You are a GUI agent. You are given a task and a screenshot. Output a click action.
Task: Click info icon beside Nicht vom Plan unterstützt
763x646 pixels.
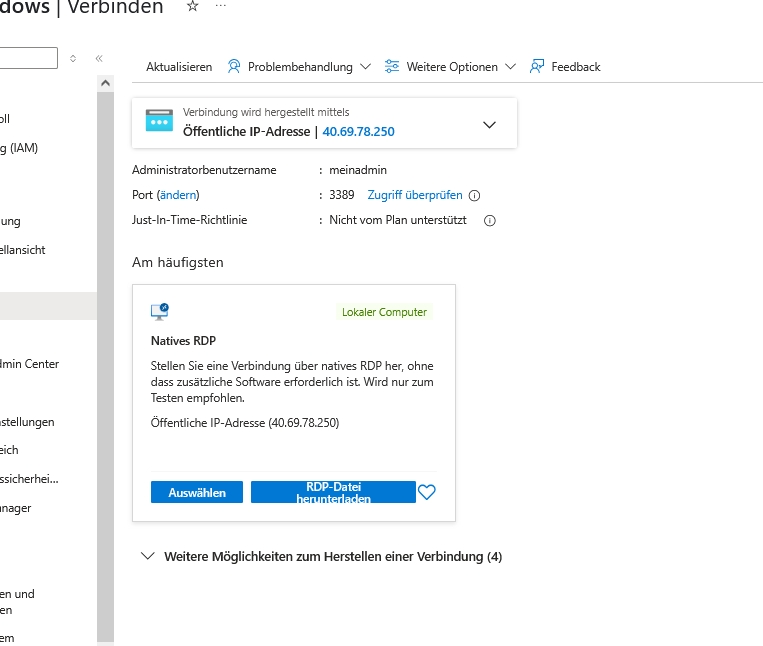click(x=490, y=221)
